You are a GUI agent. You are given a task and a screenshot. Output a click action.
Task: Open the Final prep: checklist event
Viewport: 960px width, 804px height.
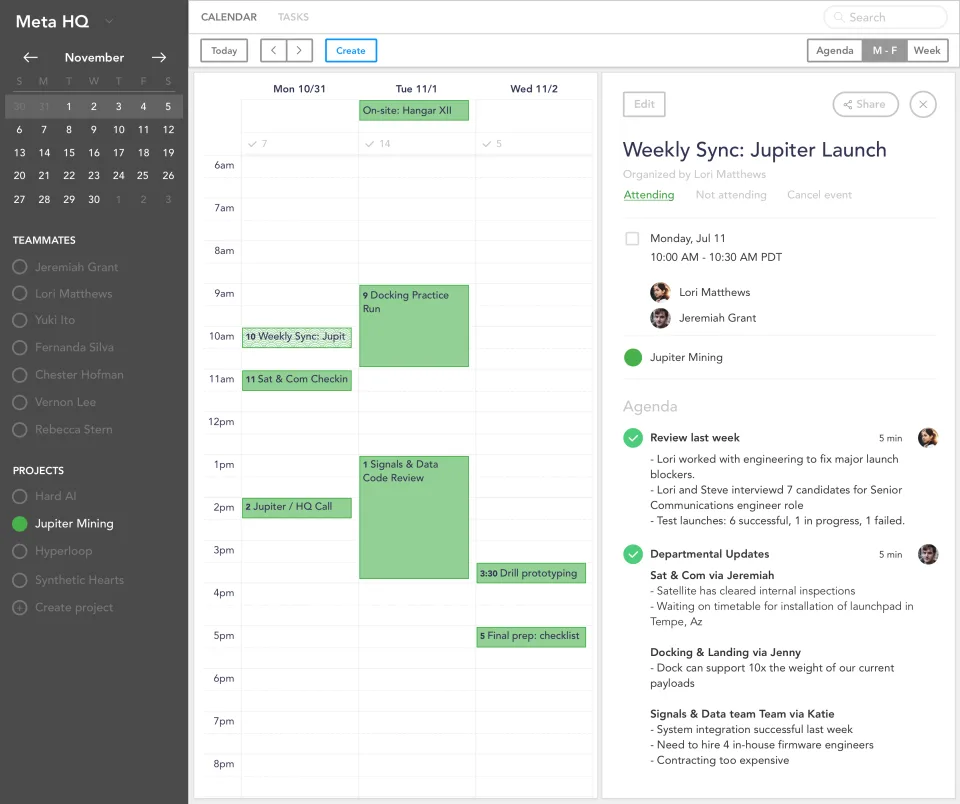[531, 636]
